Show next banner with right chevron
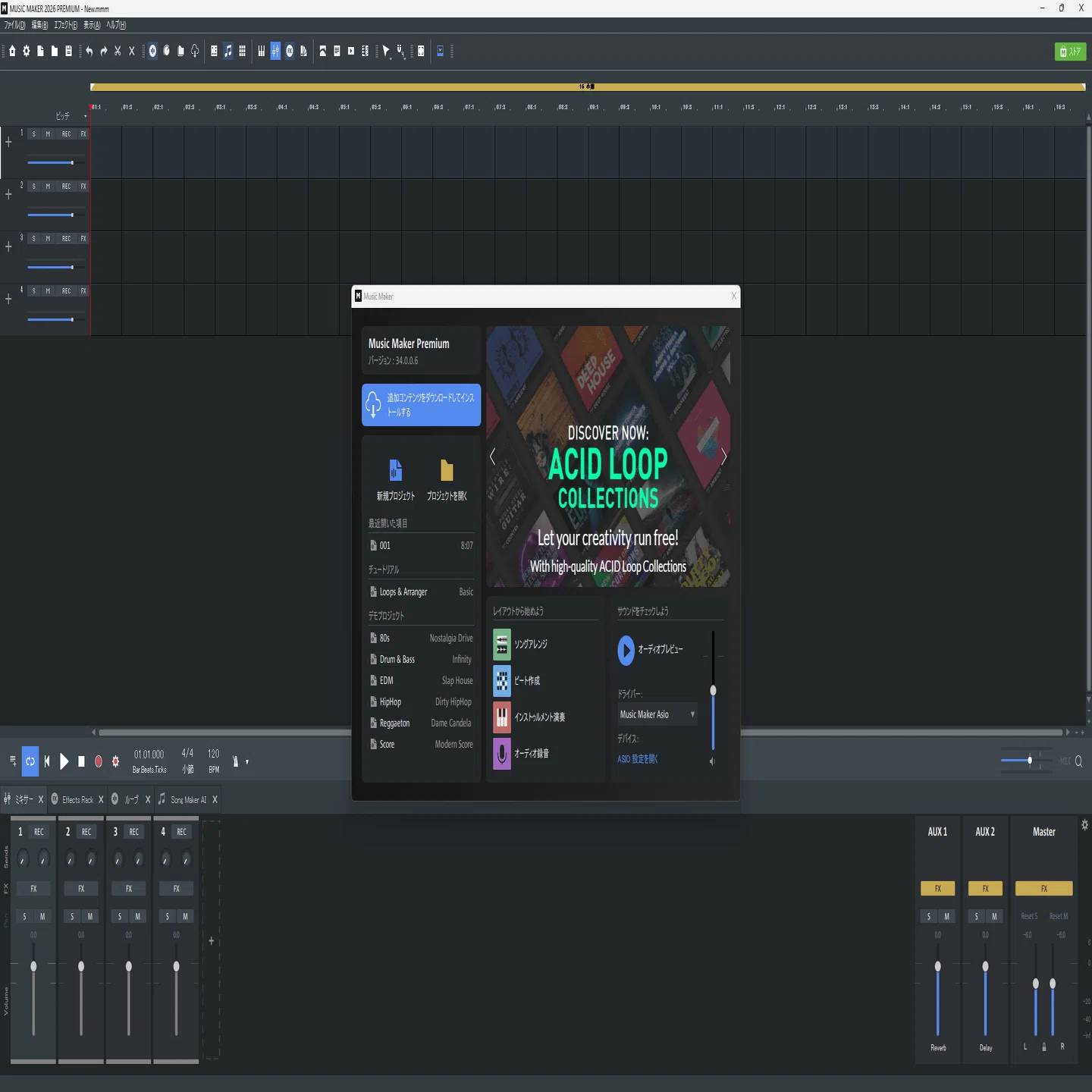This screenshot has height=1092, width=1092. coord(723,457)
